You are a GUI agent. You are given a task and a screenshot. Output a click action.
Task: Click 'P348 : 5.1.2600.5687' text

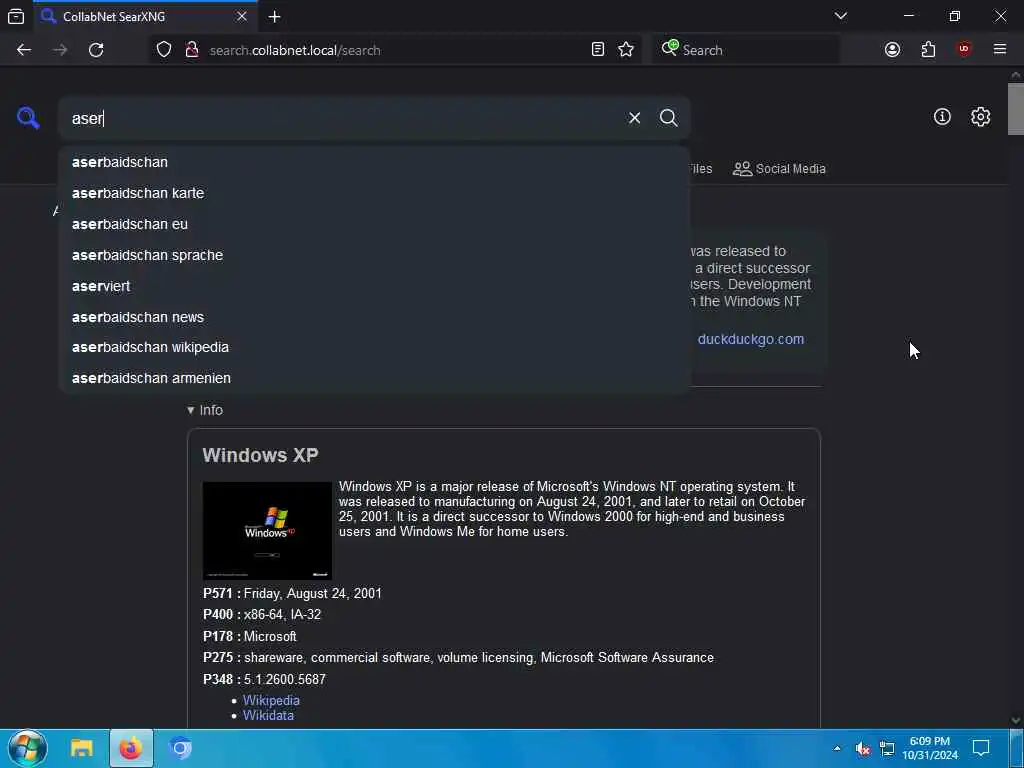[x=264, y=679]
